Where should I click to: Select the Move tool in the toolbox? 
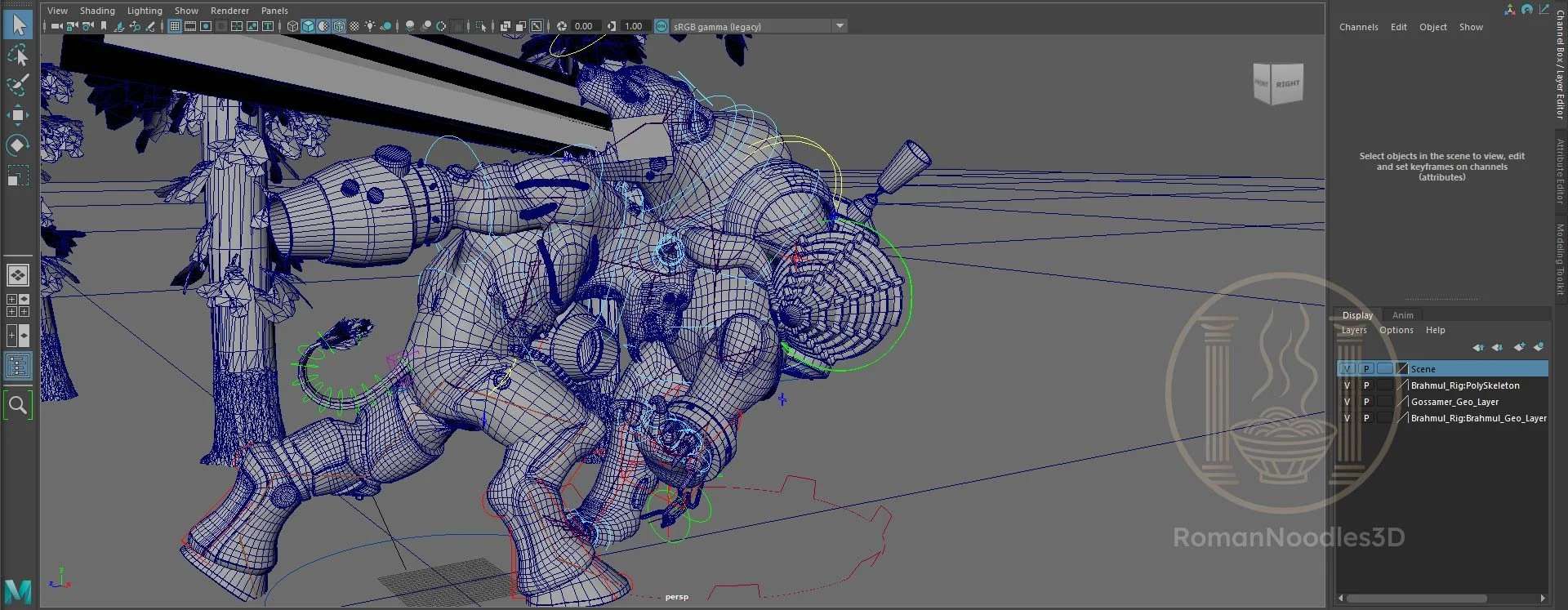point(17,115)
